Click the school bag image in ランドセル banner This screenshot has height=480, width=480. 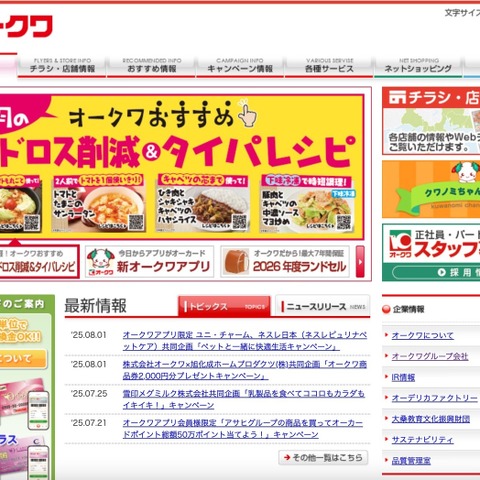(236, 262)
